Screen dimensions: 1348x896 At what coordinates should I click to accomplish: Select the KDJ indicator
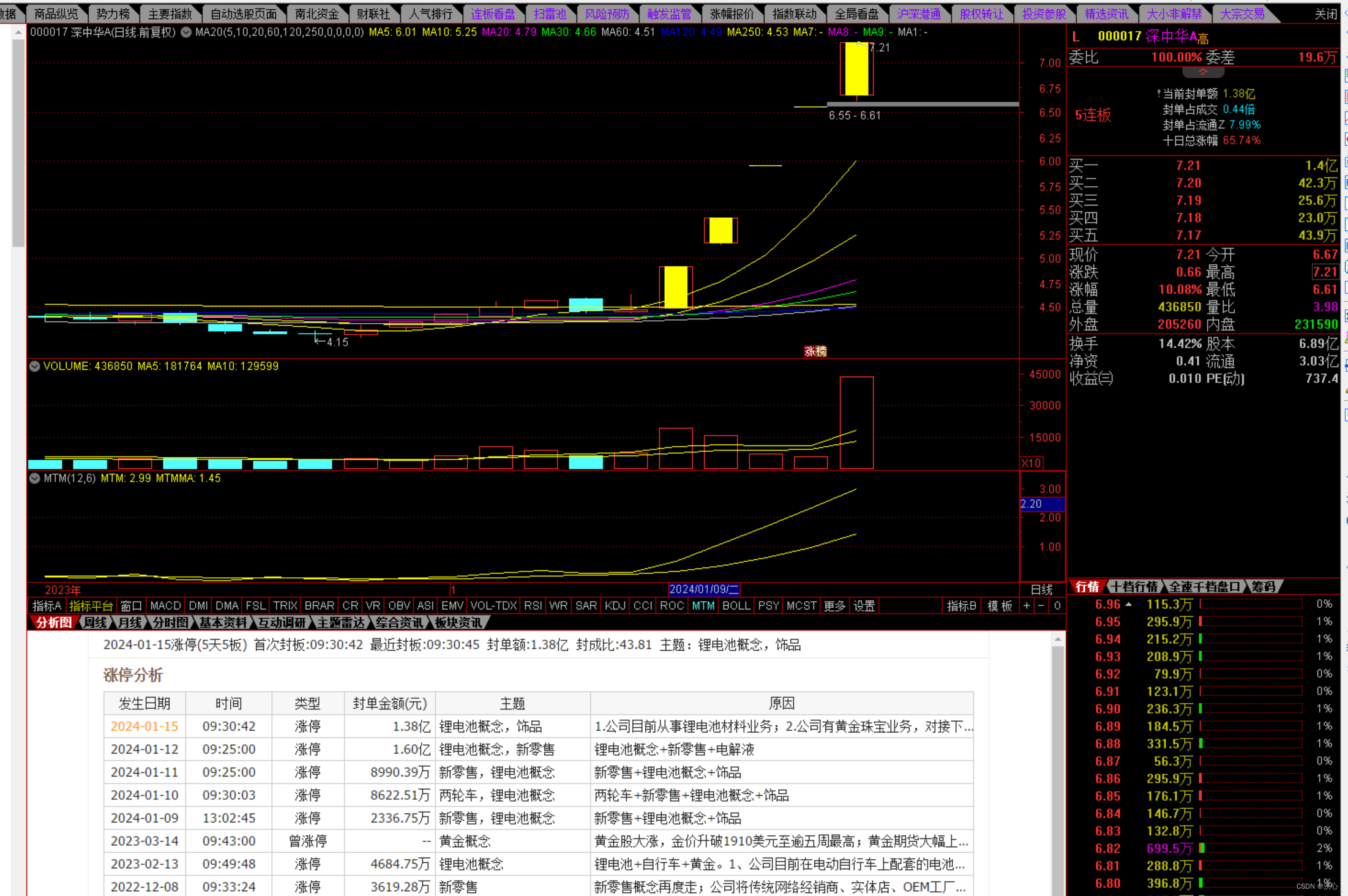point(615,606)
